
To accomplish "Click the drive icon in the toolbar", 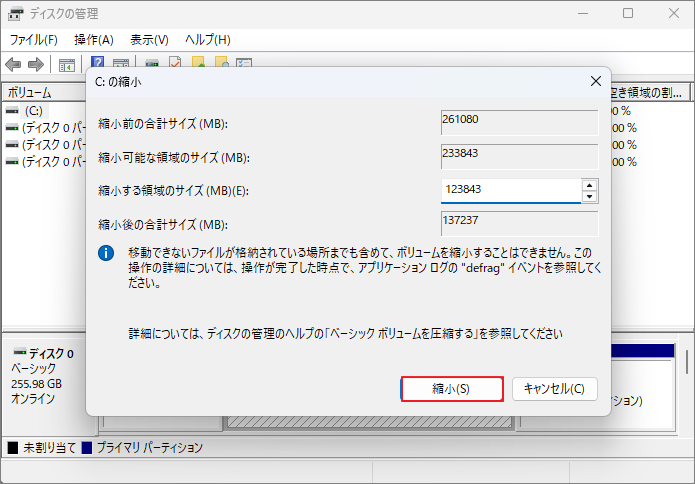I will point(152,62).
